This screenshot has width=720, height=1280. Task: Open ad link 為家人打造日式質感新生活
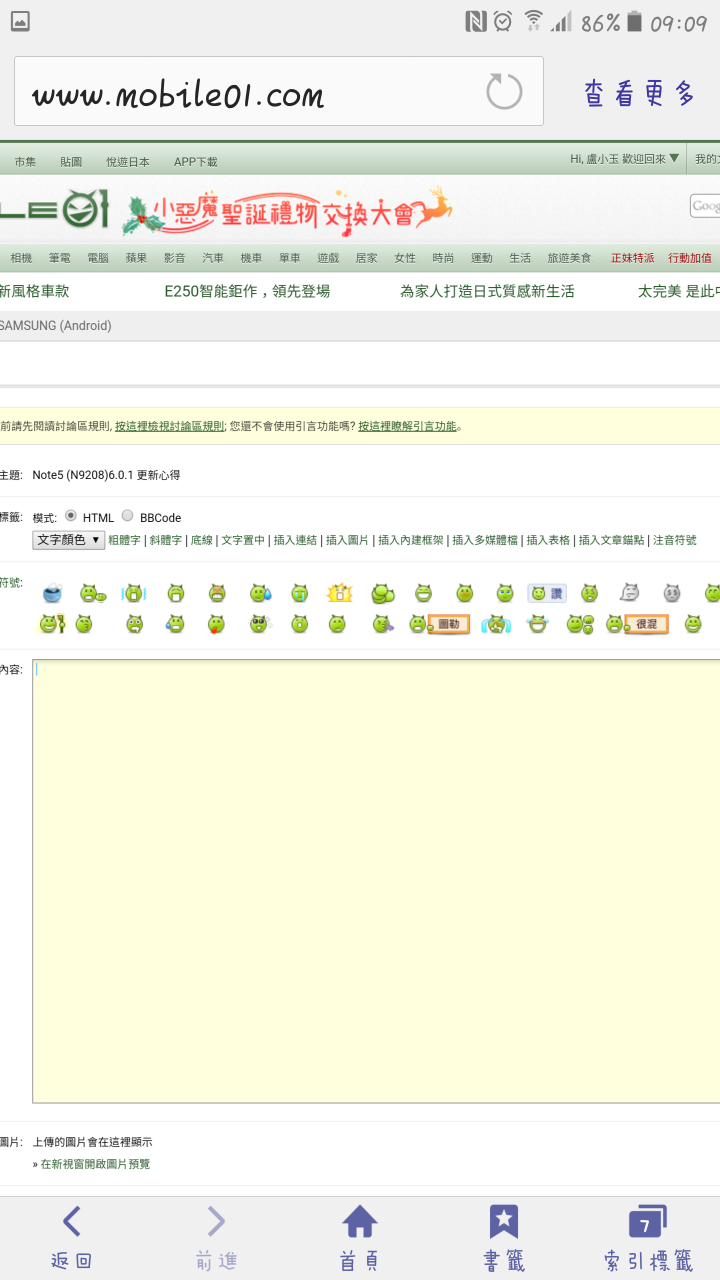coord(487,291)
